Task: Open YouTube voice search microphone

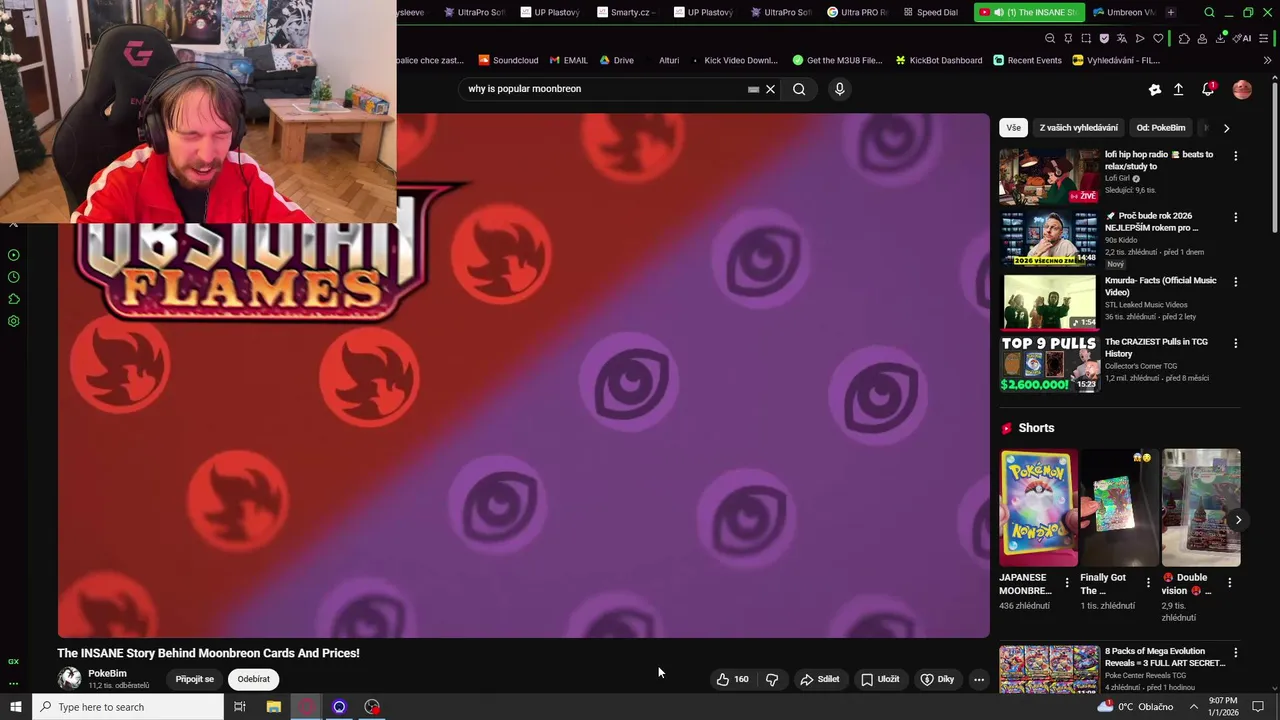Action: pyautogui.click(x=839, y=89)
